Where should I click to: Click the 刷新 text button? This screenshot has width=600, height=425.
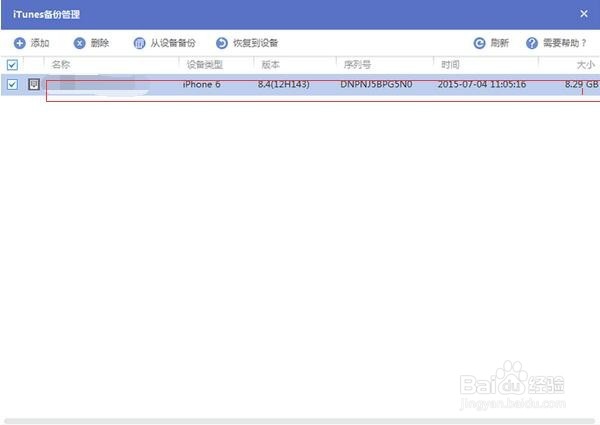[500, 43]
